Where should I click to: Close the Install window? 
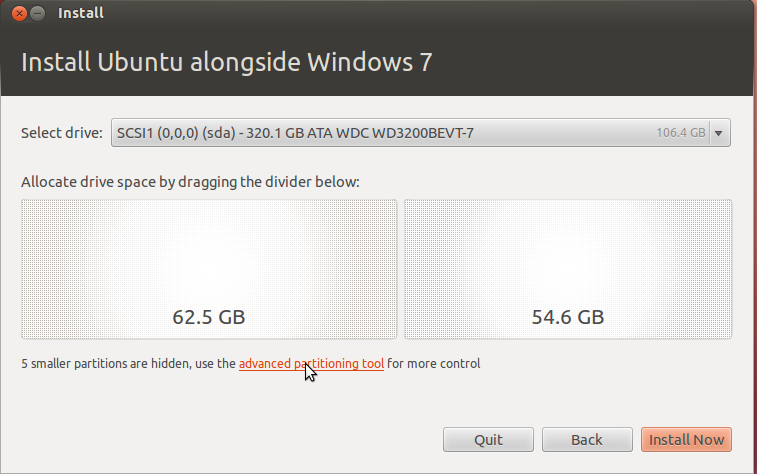click(x=17, y=14)
